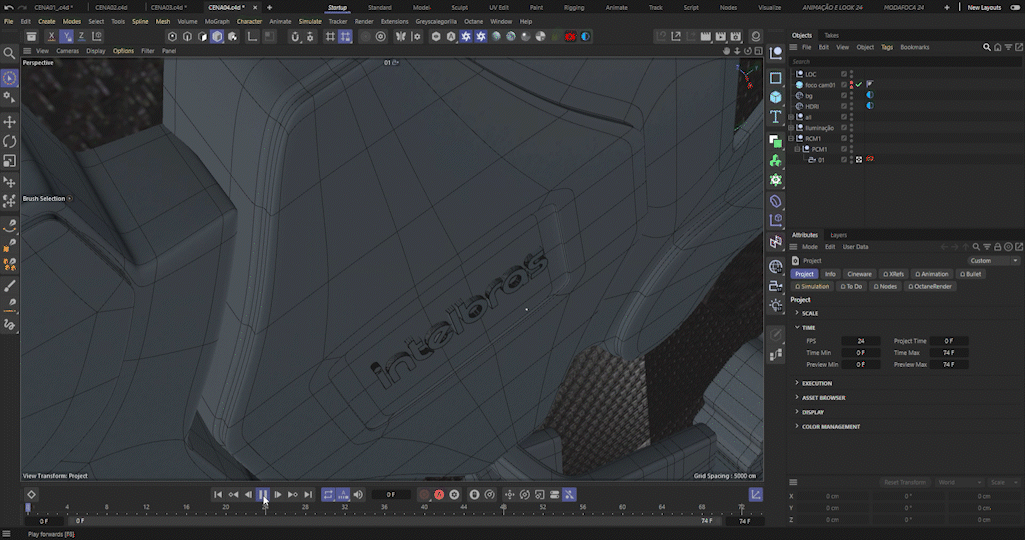Select the Move tool in the left toolbar
The height and width of the screenshot is (540, 1025).
click(10, 122)
